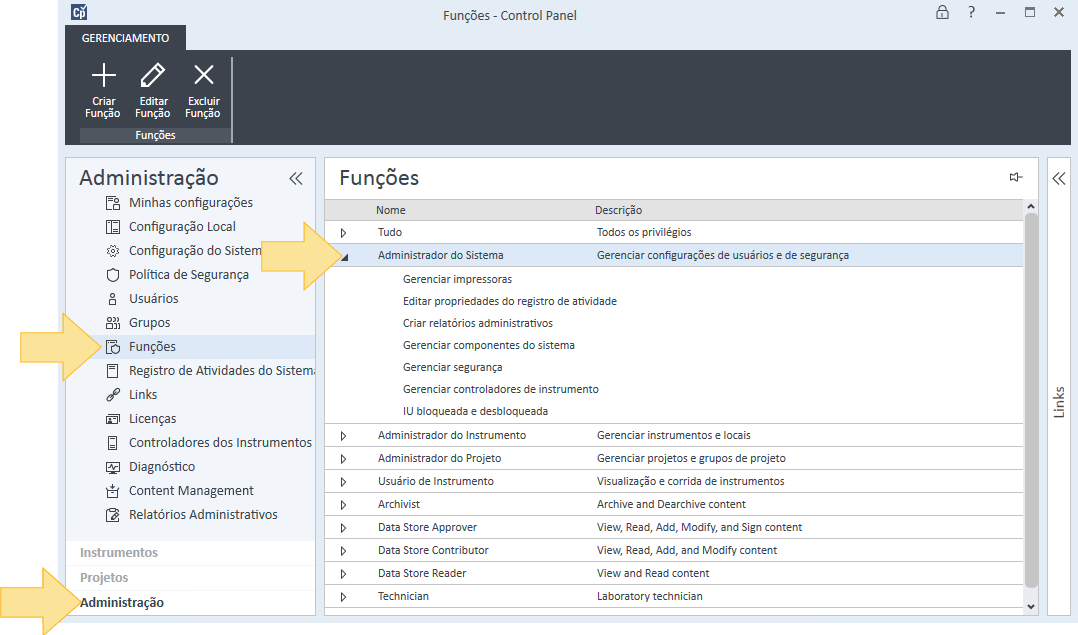
Task: Select Criar relatórios administrativos privilege
Action: click(478, 323)
